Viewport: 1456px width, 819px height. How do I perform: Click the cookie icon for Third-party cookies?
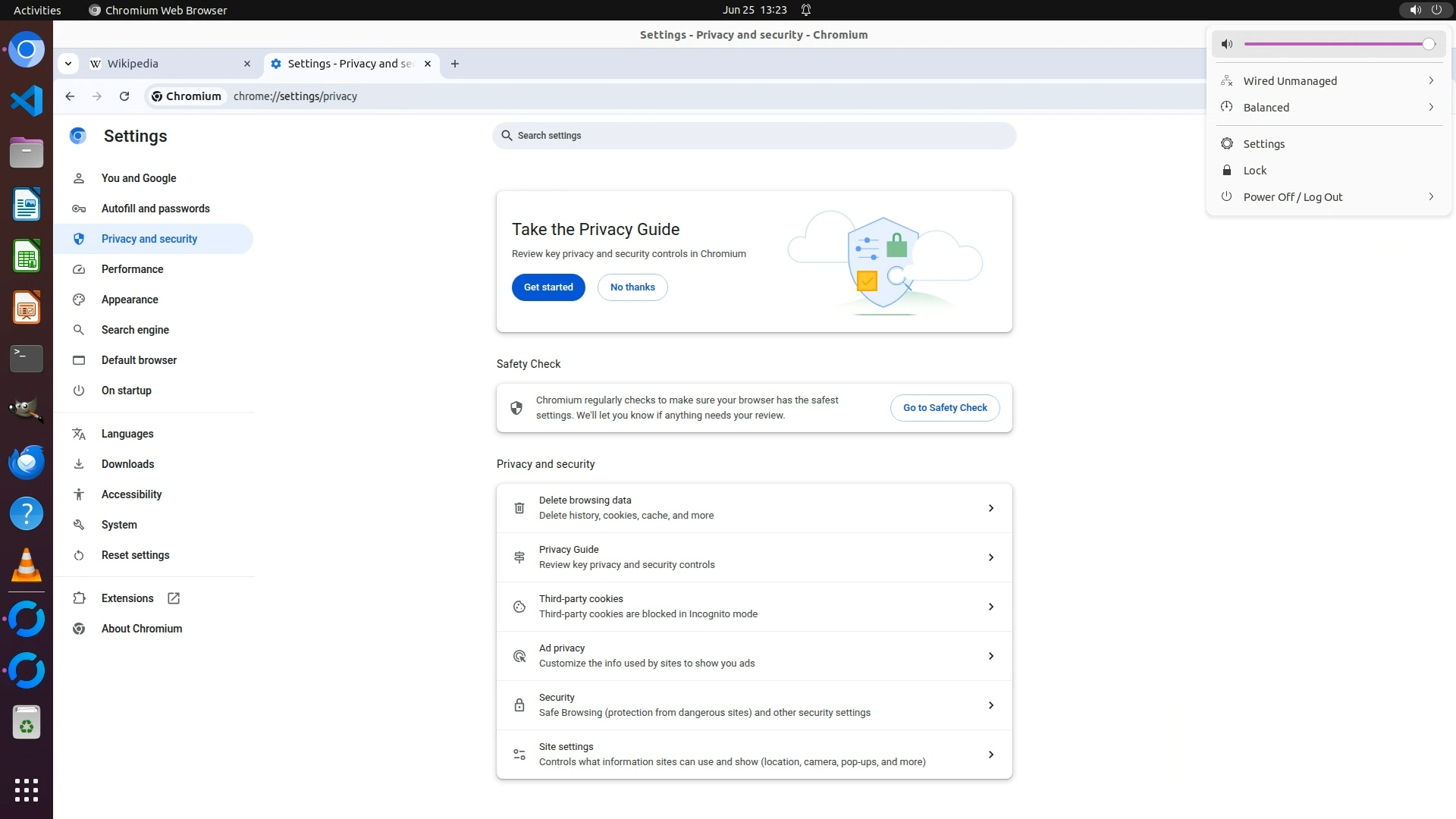coord(519,607)
